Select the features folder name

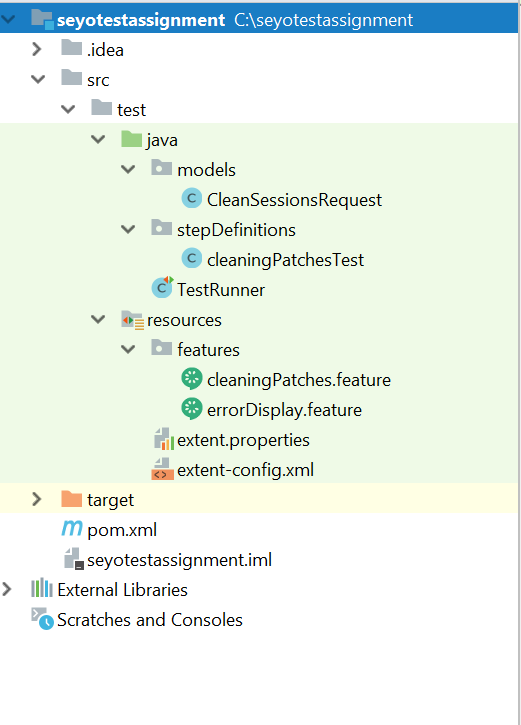[x=208, y=350]
